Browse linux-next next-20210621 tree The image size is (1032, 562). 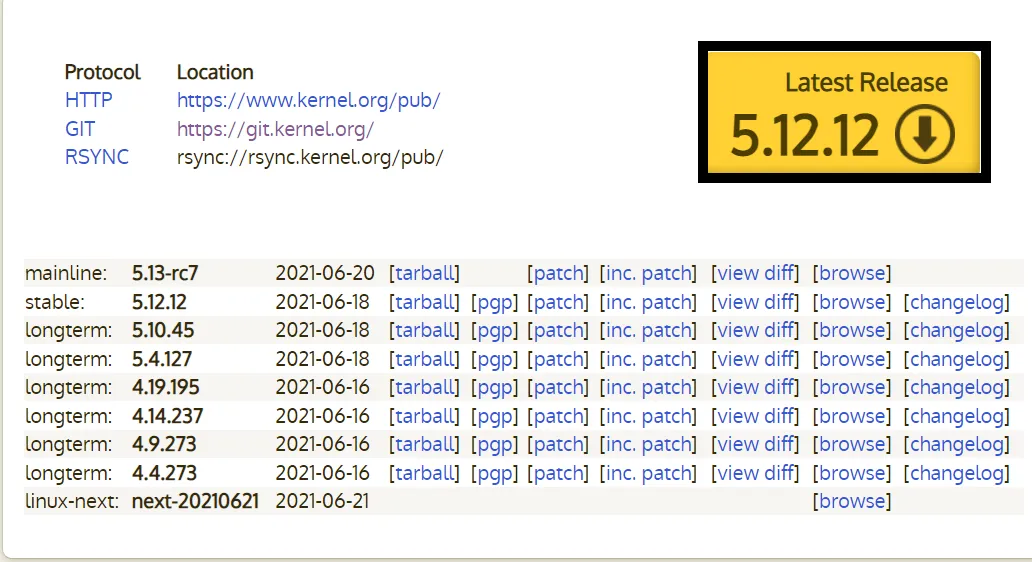852,501
